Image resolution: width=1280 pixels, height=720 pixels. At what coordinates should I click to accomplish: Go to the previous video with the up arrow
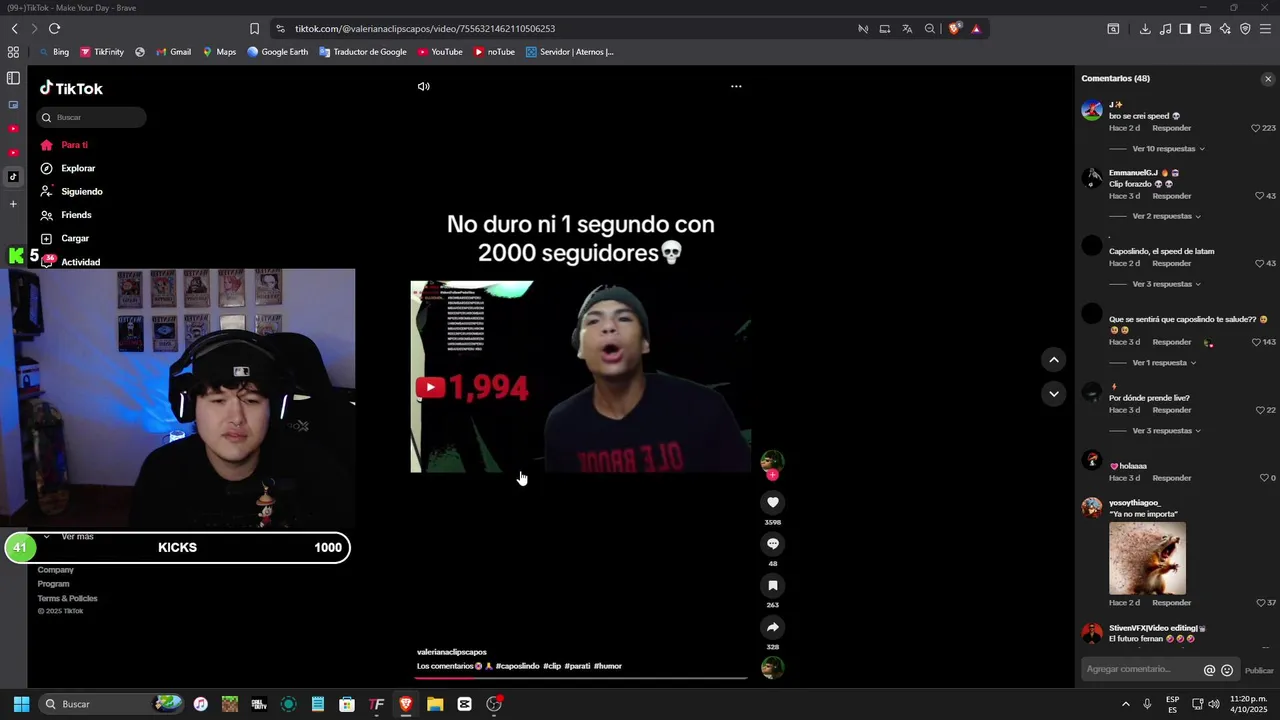click(1053, 360)
